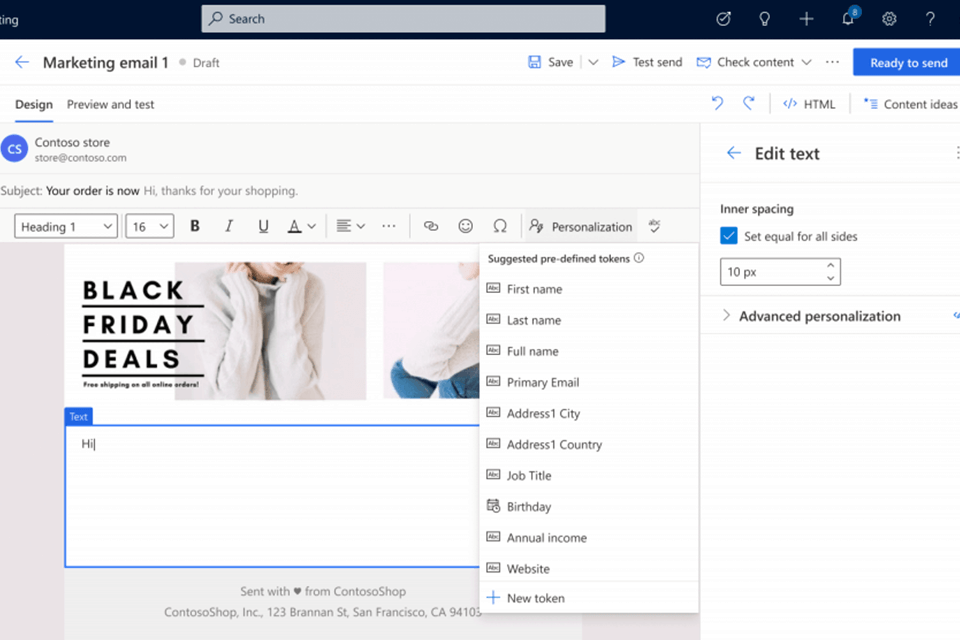Apply Underline formatting
The height and width of the screenshot is (640, 960).
(263, 226)
